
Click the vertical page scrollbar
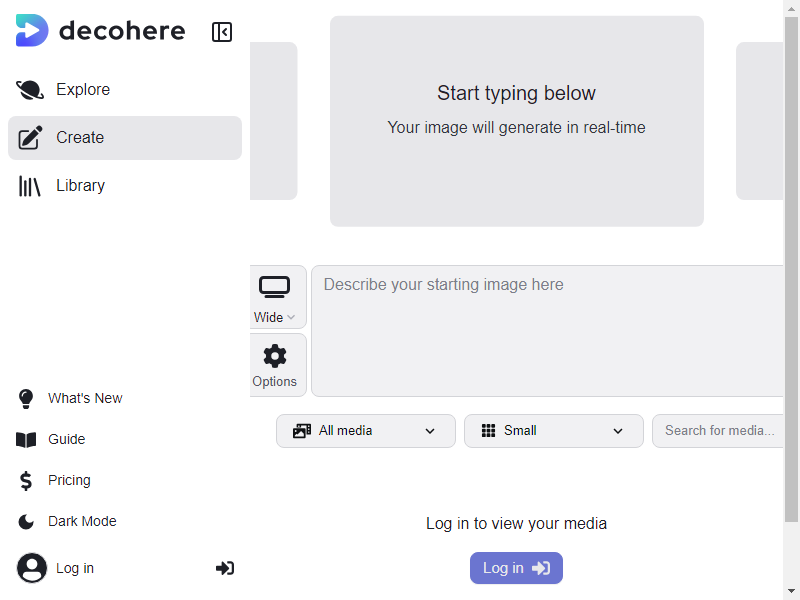click(x=791, y=300)
